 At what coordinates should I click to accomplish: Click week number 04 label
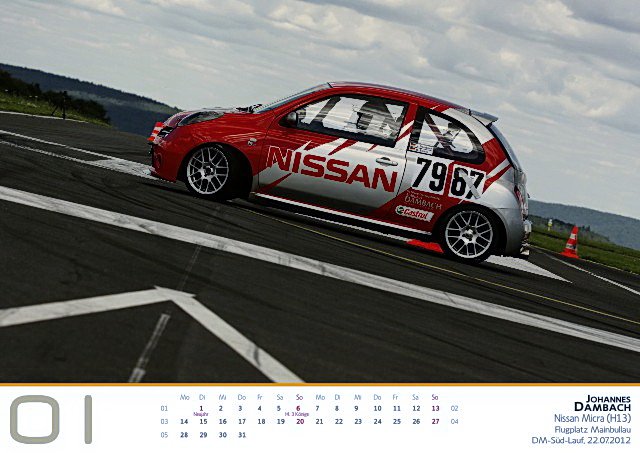(x=455, y=422)
